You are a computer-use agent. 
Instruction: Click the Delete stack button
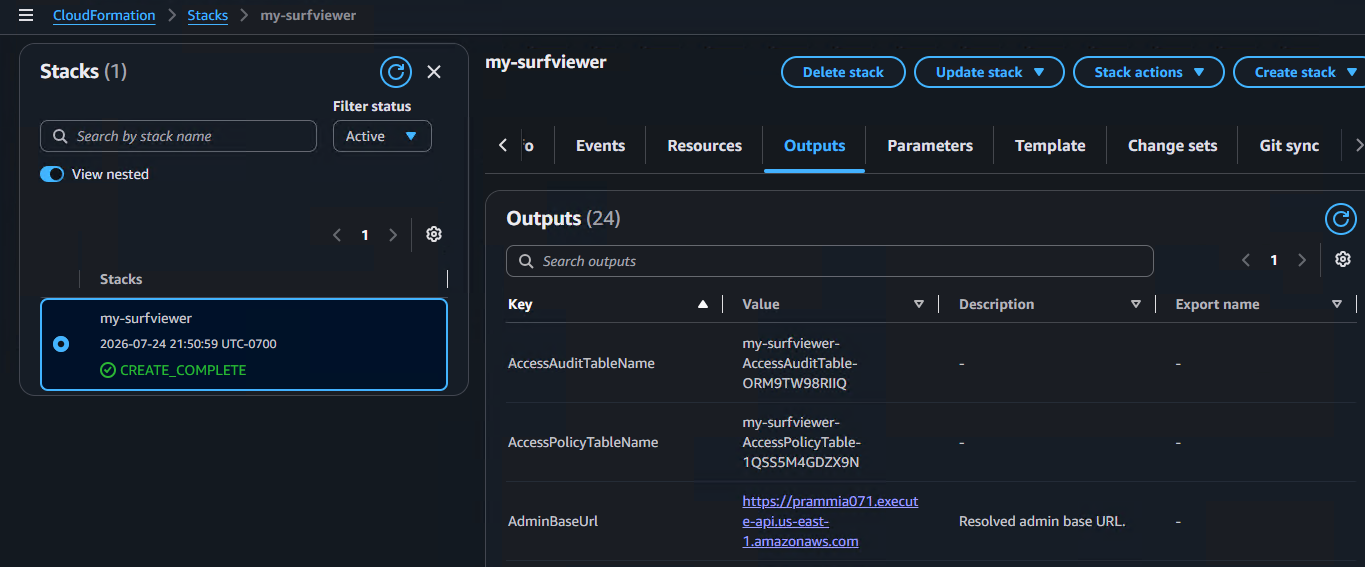pos(844,72)
